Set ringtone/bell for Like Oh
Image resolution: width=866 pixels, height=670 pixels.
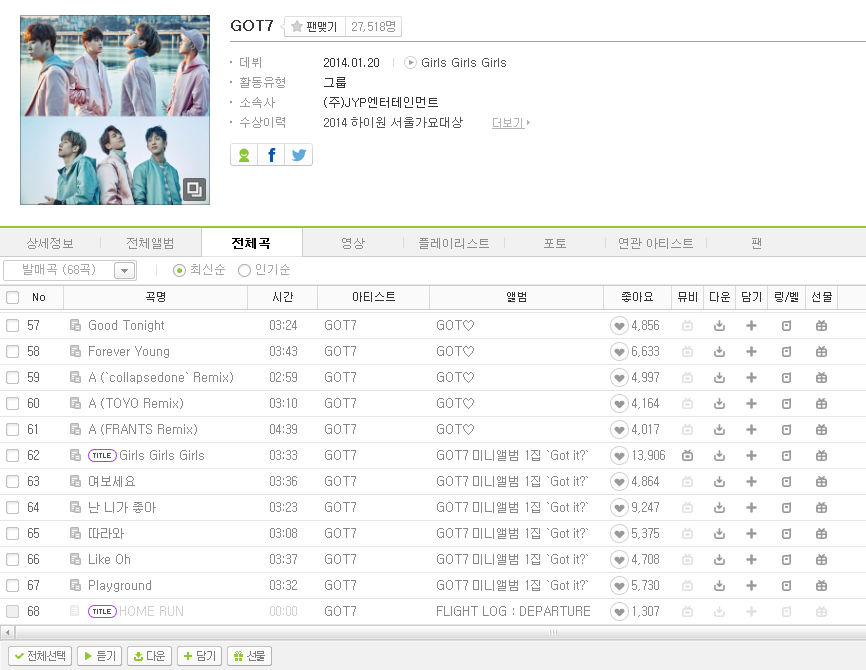[786, 560]
